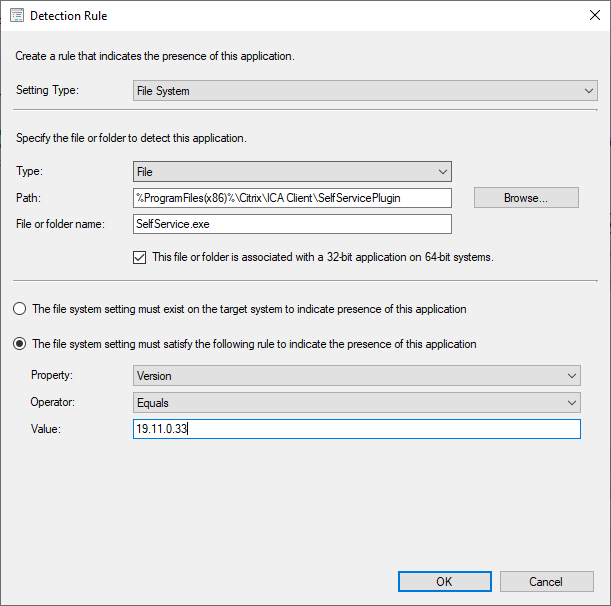Click the File or folder name field
The width and height of the screenshot is (611, 606).
coord(292,224)
